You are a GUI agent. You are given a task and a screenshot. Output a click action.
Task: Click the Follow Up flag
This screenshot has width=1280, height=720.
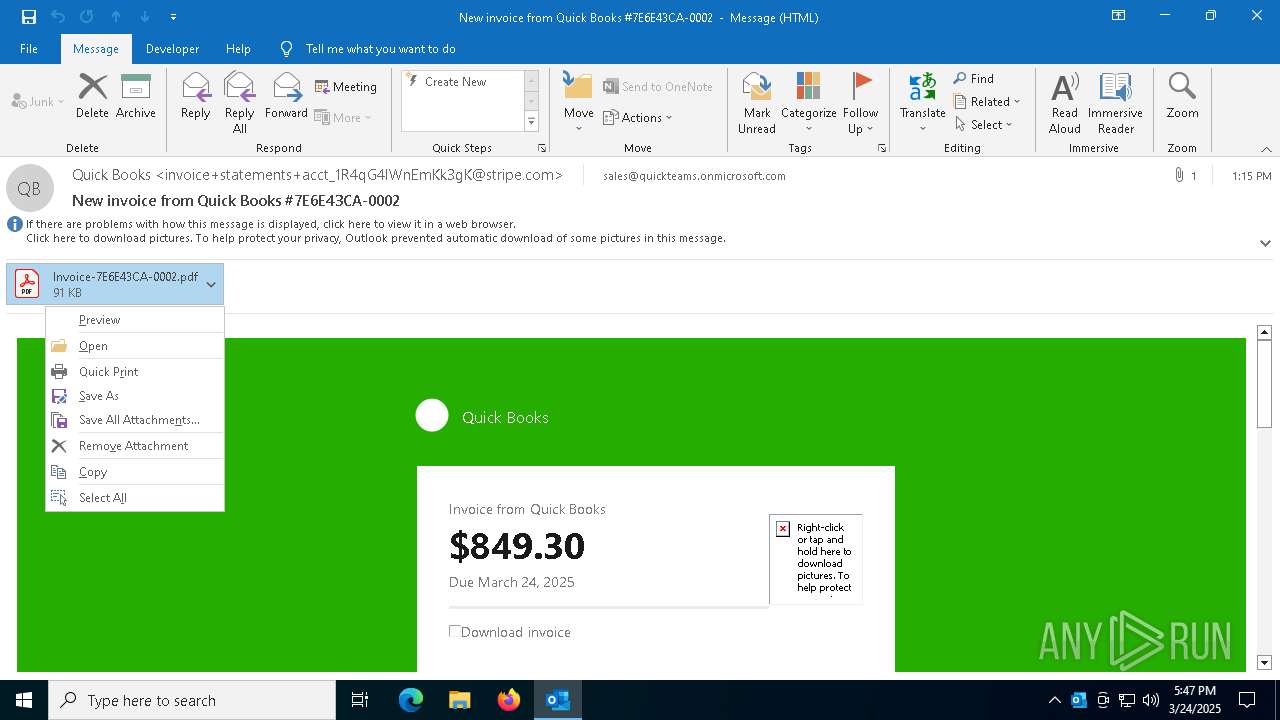[860, 102]
